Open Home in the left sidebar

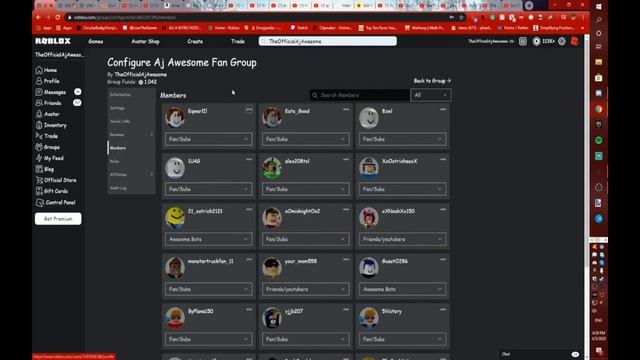(47, 70)
